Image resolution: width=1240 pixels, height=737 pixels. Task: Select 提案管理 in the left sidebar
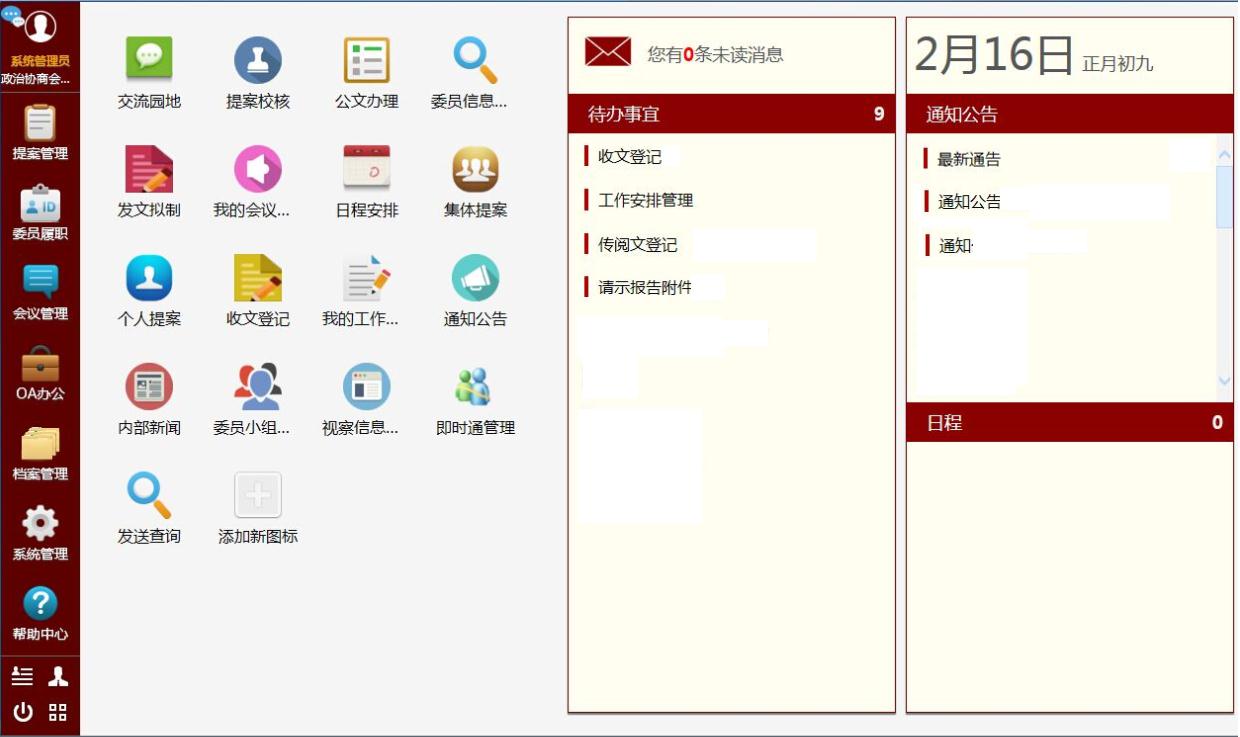coord(40,133)
